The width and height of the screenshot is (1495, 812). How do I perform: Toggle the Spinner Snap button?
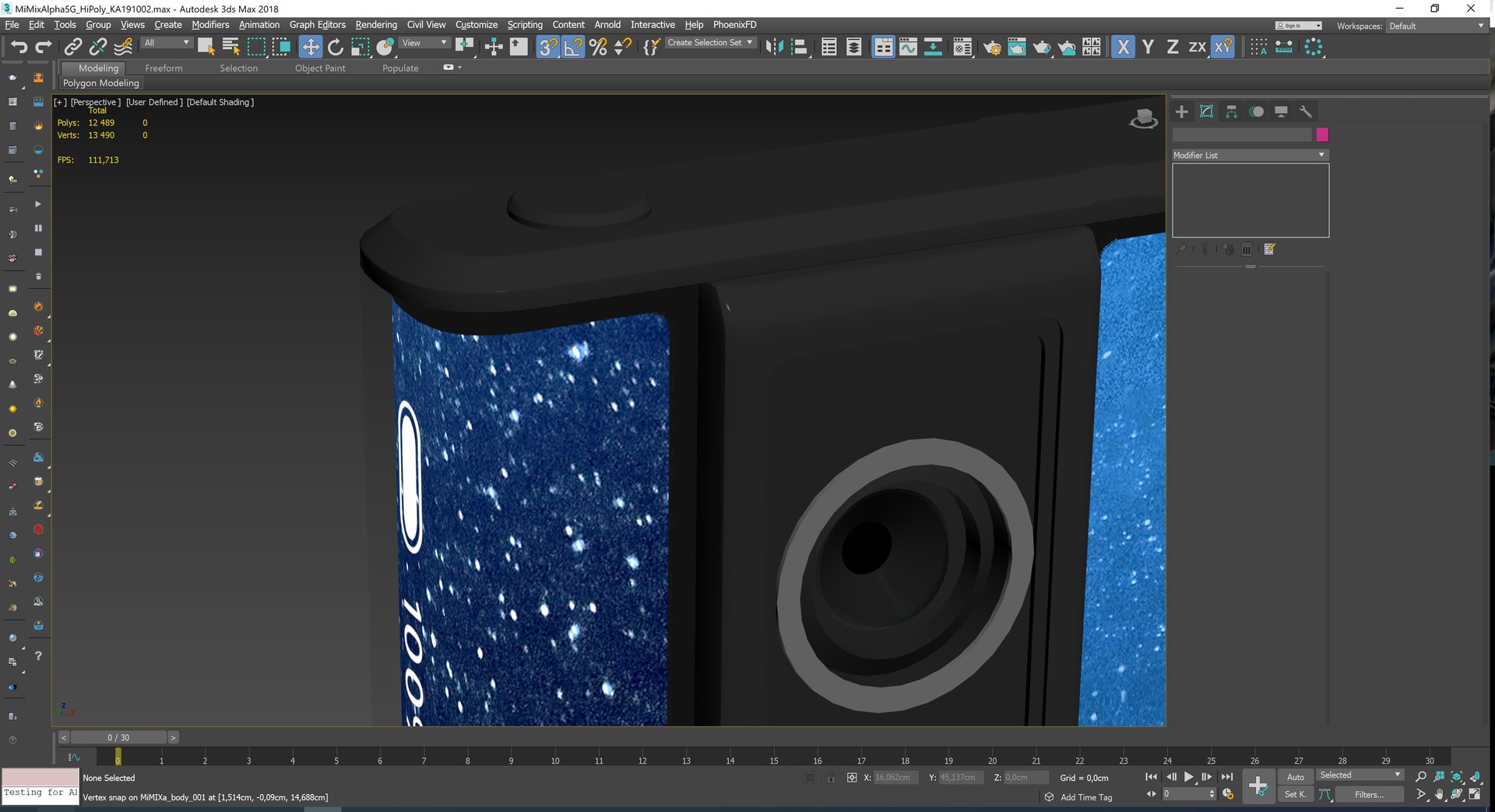[623, 47]
